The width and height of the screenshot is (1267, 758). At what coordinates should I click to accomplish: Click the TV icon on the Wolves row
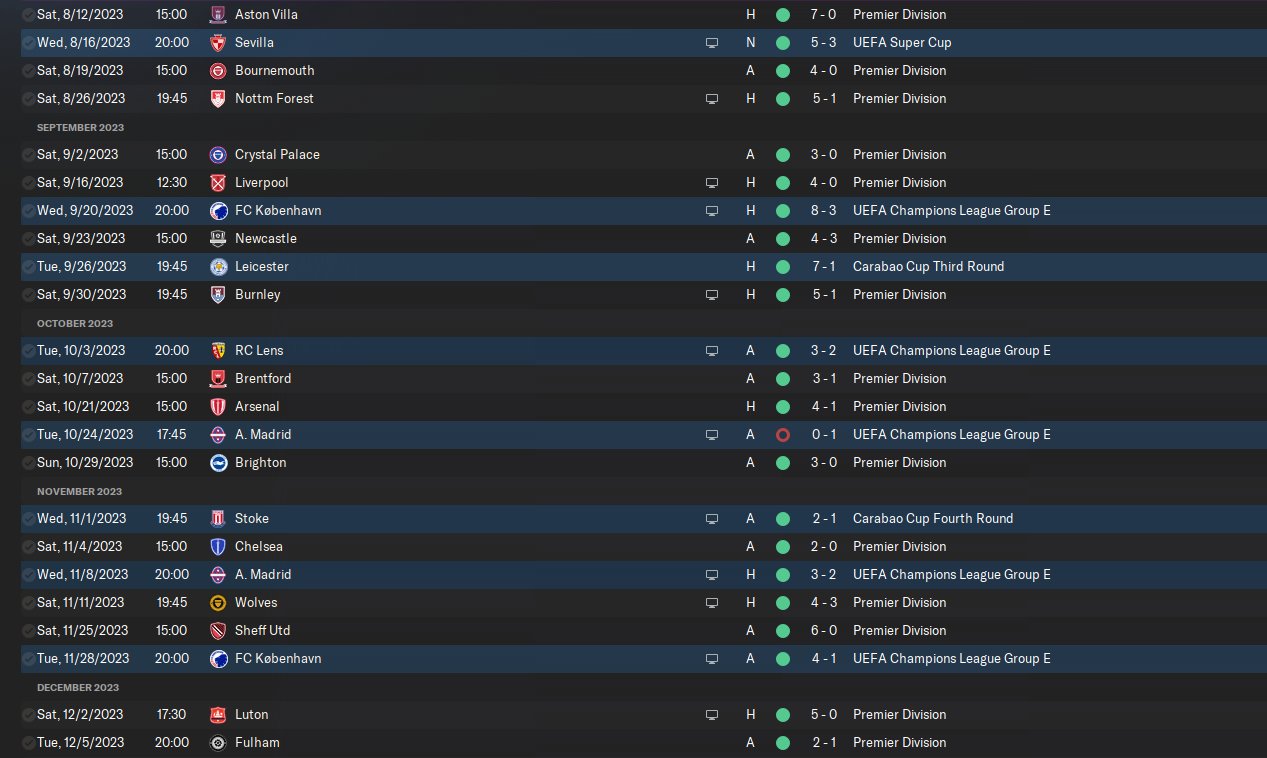[x=712, y=603]
